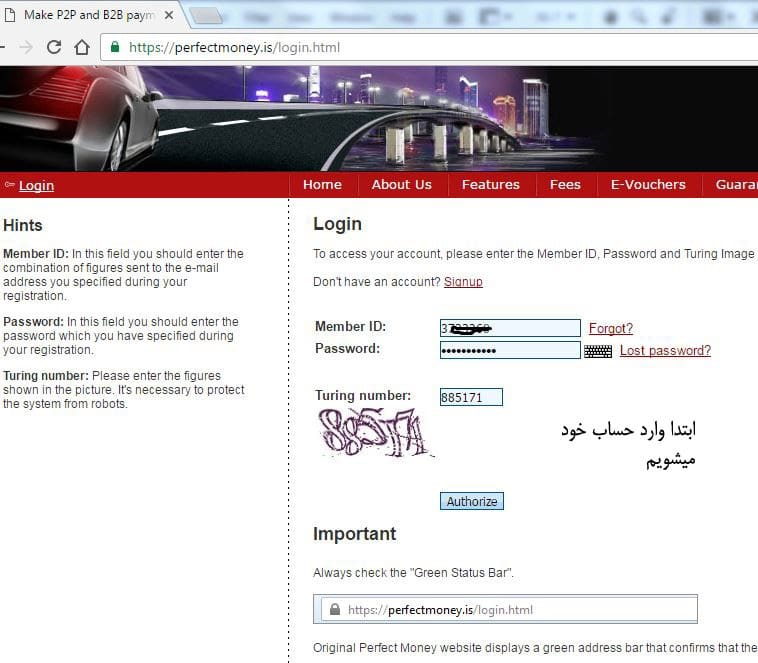
Task: Click the 'Member ID:' hint label
Action: (35, 253)
